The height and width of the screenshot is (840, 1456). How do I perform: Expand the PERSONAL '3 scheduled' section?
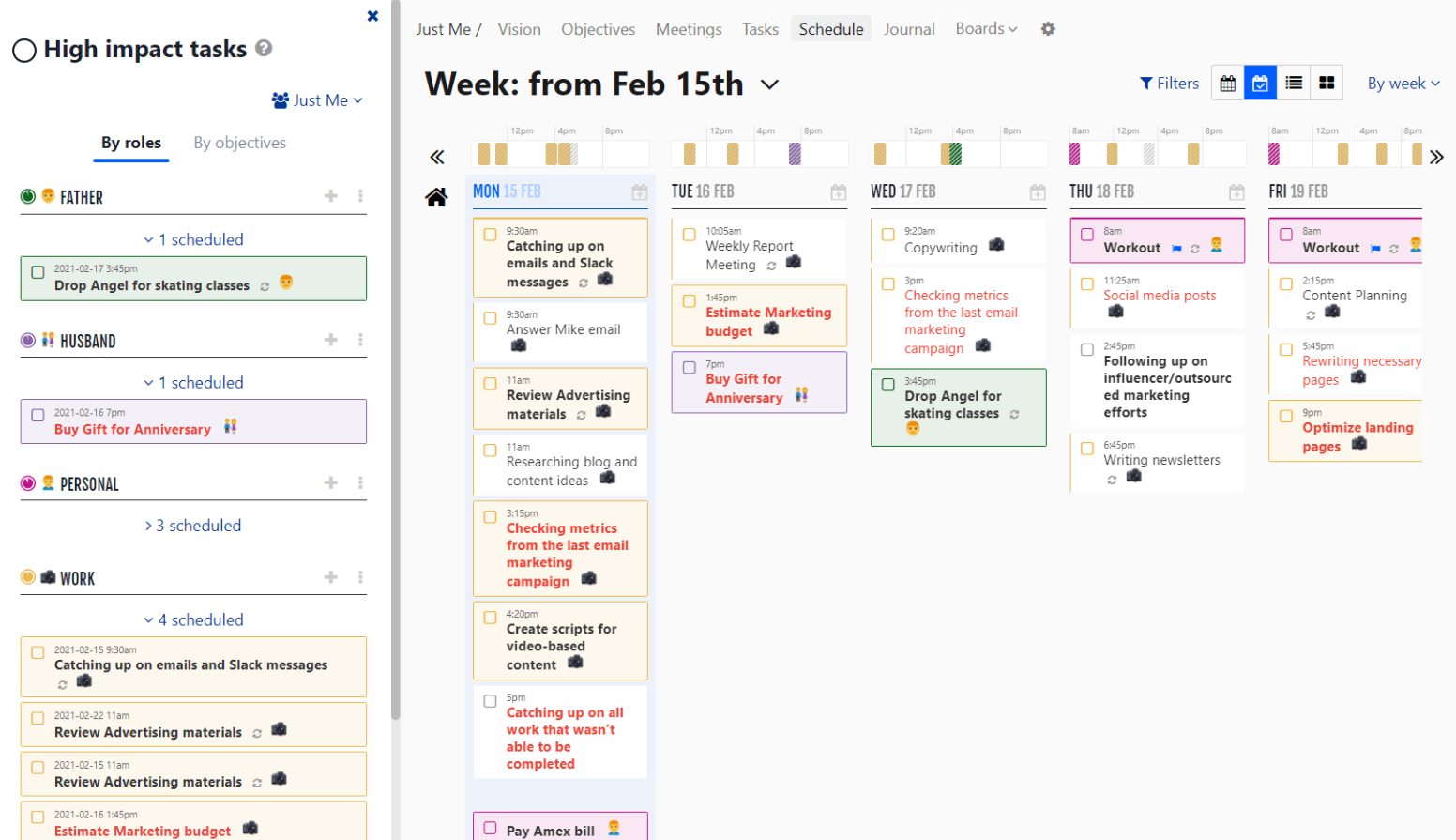click(x=192, y=525)
